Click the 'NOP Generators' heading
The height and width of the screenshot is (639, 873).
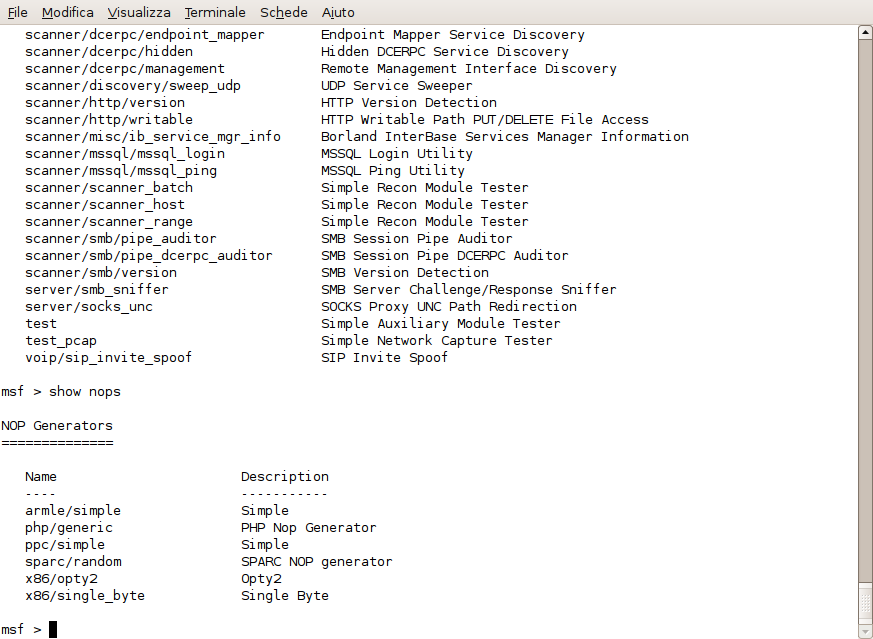point(57,426)
